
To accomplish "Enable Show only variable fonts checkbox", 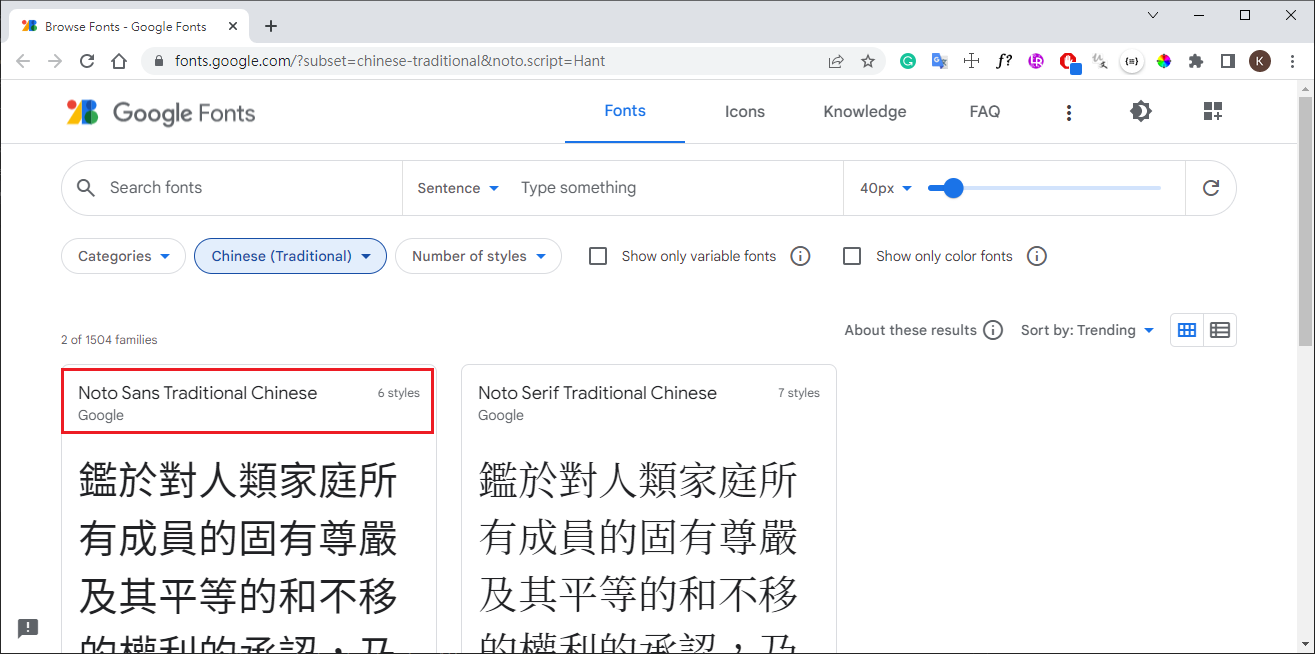I will 598,256.
